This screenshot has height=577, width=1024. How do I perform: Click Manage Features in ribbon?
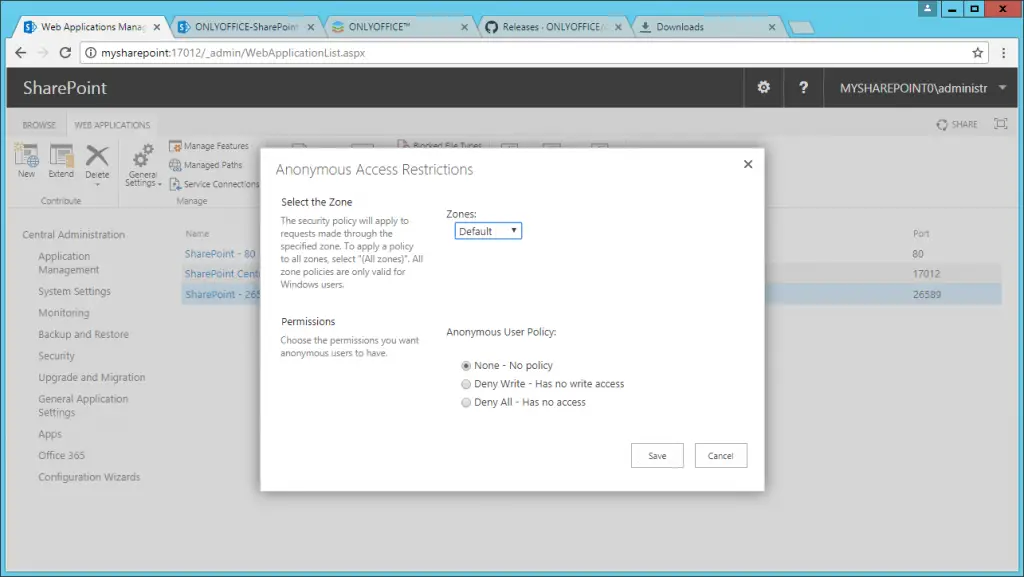coord(209,146)
